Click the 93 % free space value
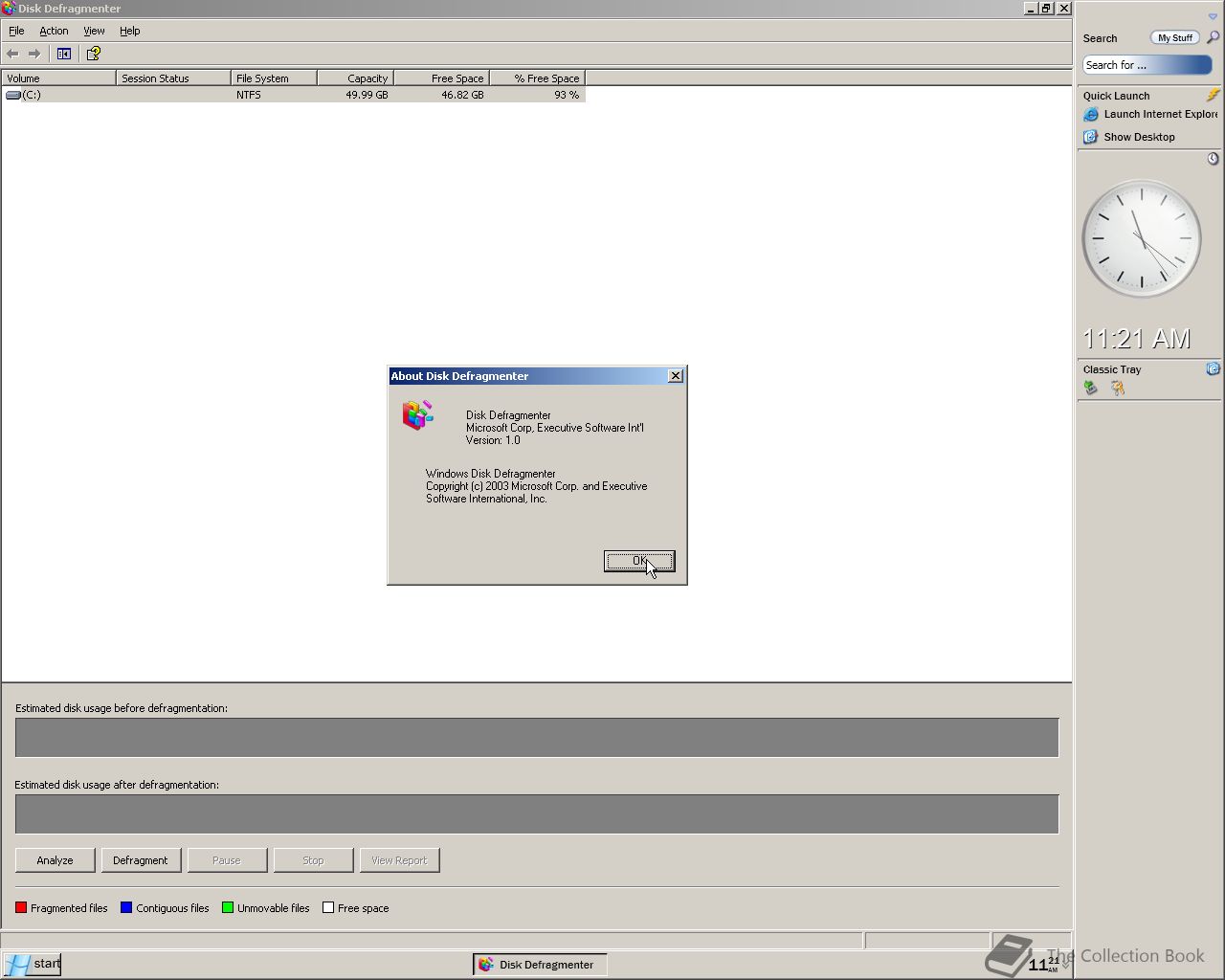This screenshot has width=1225, height=980. 567,95
